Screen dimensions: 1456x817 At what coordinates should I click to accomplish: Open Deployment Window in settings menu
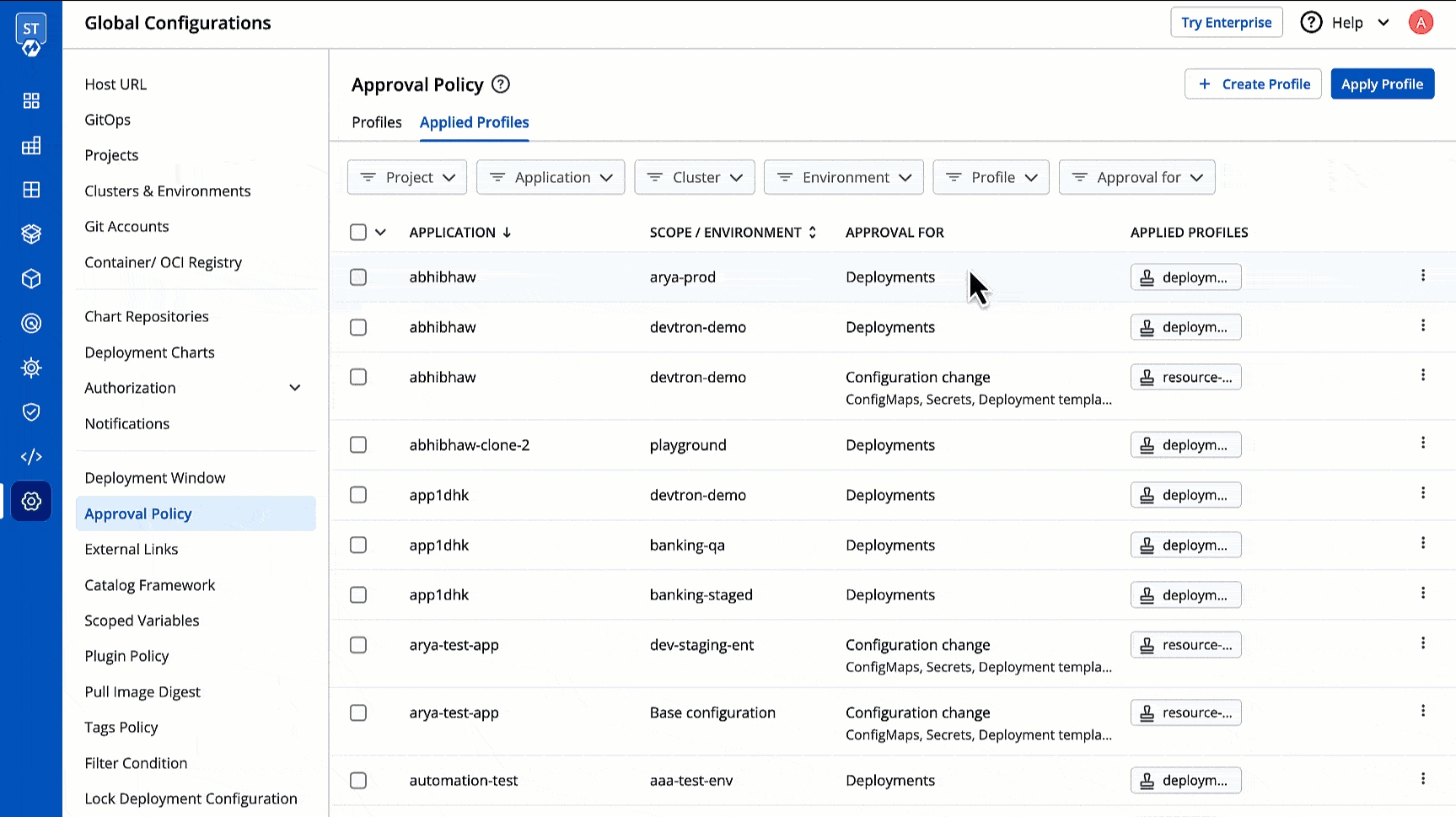pos(155,478)
